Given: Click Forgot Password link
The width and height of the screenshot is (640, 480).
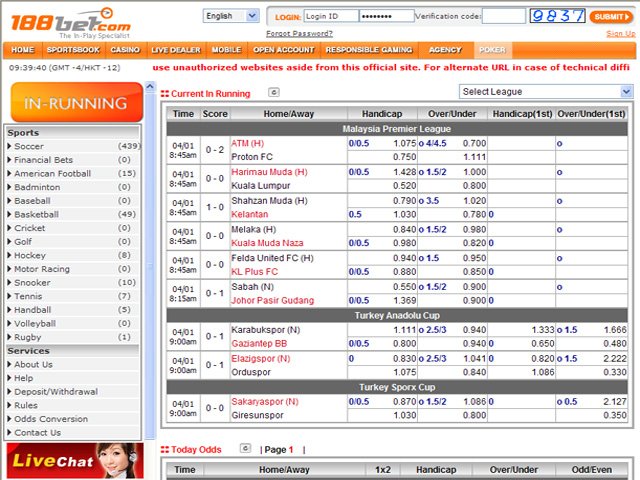Looking at the screenshot, I should [x=299, y=33].
